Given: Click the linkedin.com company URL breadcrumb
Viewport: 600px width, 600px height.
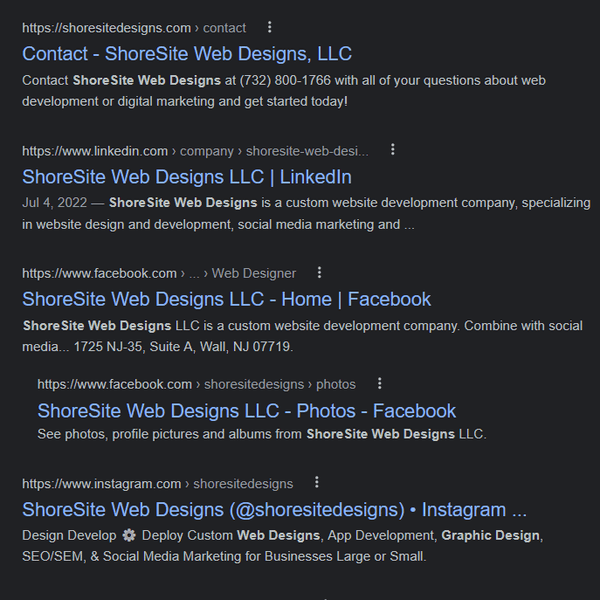Looking at the screenshot, I should coord(195,151).
